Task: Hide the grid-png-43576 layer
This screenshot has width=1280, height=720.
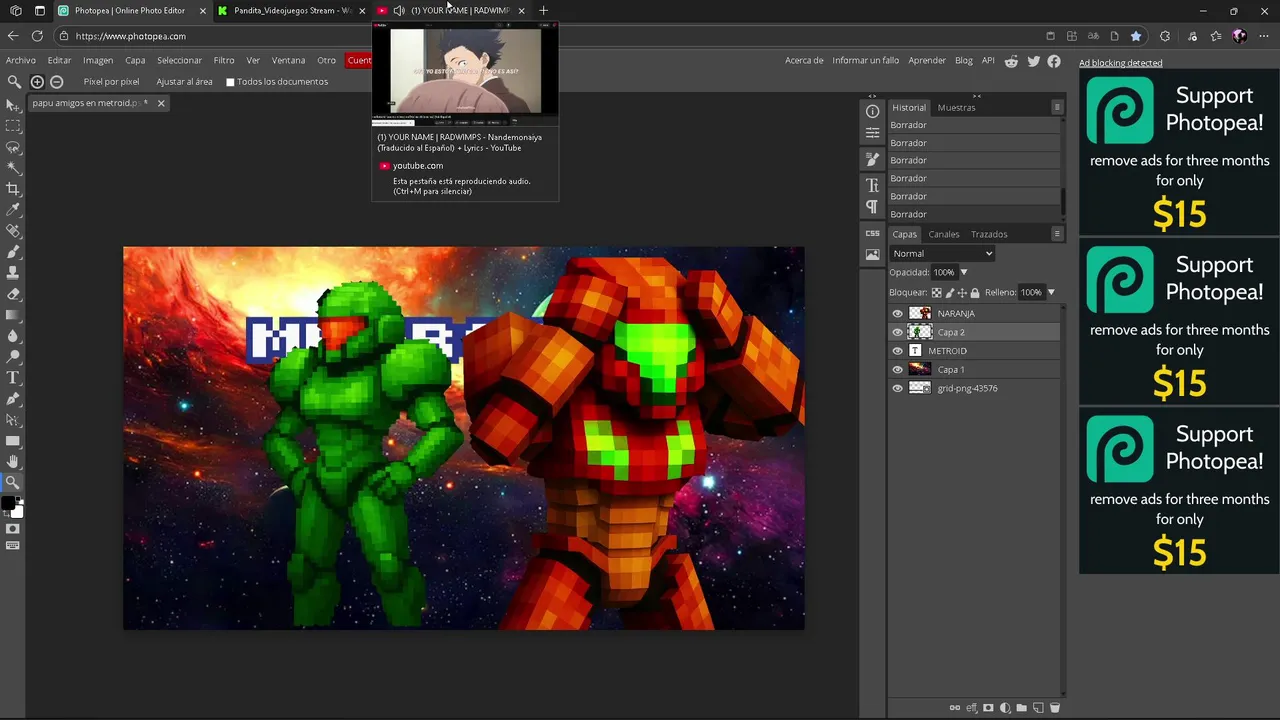Action: (897, 389)
